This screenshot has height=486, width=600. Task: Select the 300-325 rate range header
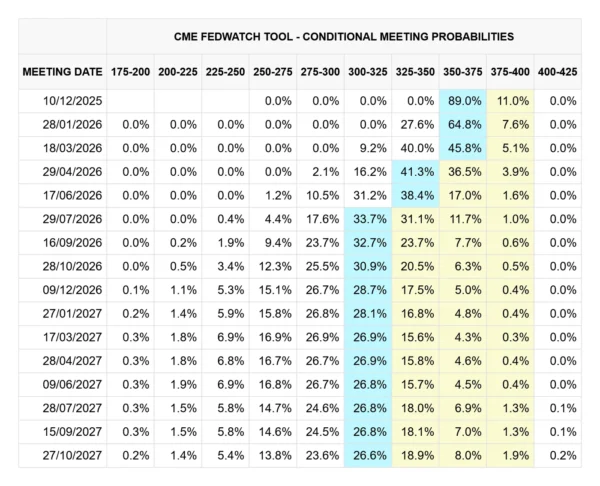click(x=367, y=72)
